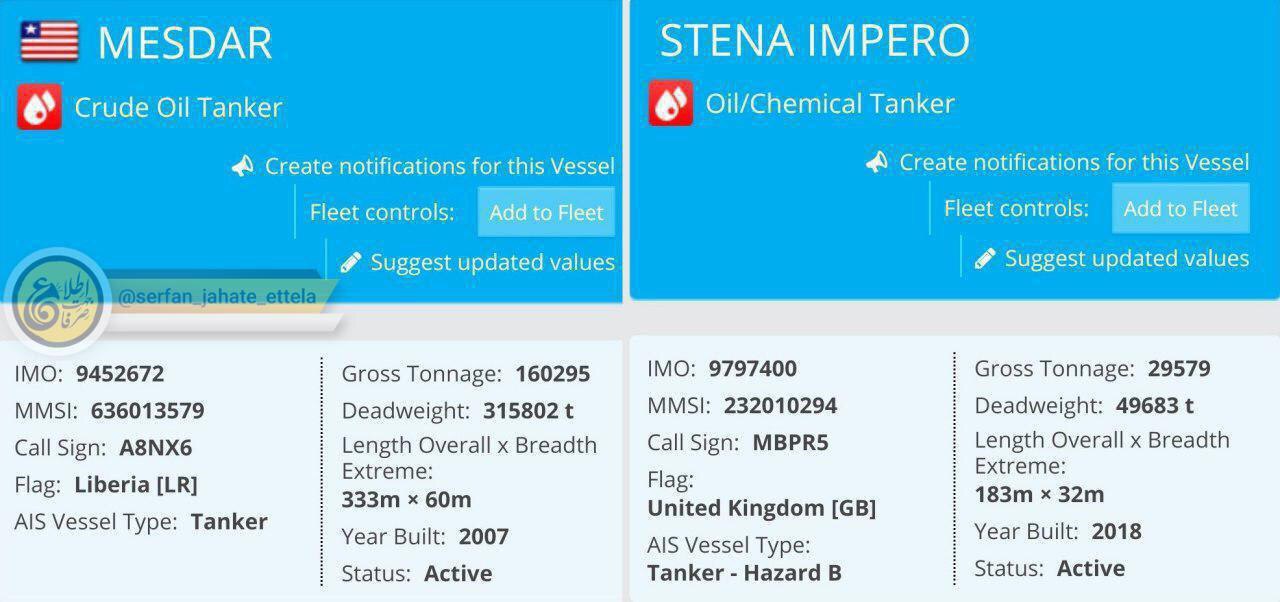Image resolution: width=1280 pixels, height=602 pixels.
Task: Click the circular channel logo watermark
Action: pos(56,302)
